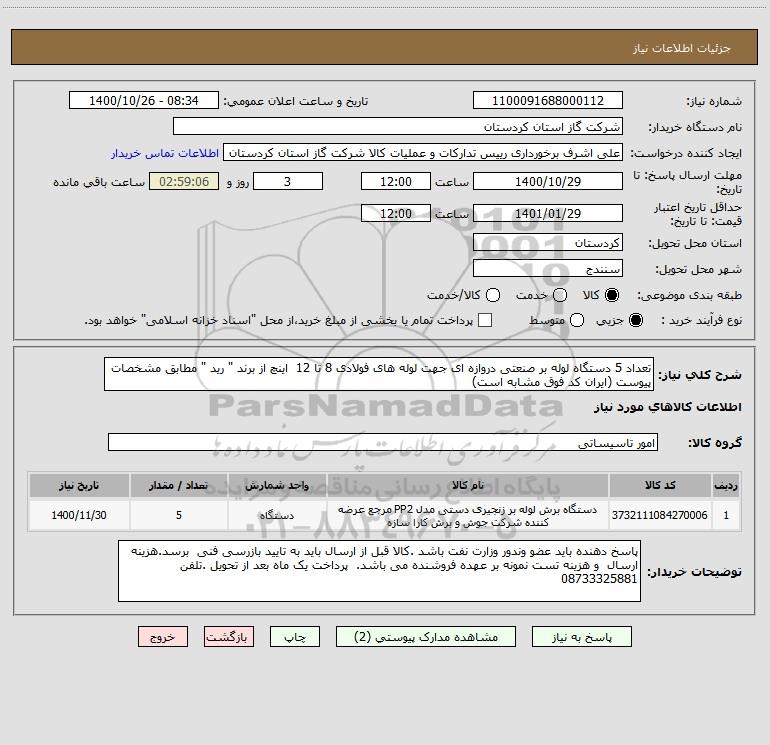Click the اطلاعات کالاهای مورد نیاز heading
The image size is (770, 745).
(668, 407)
